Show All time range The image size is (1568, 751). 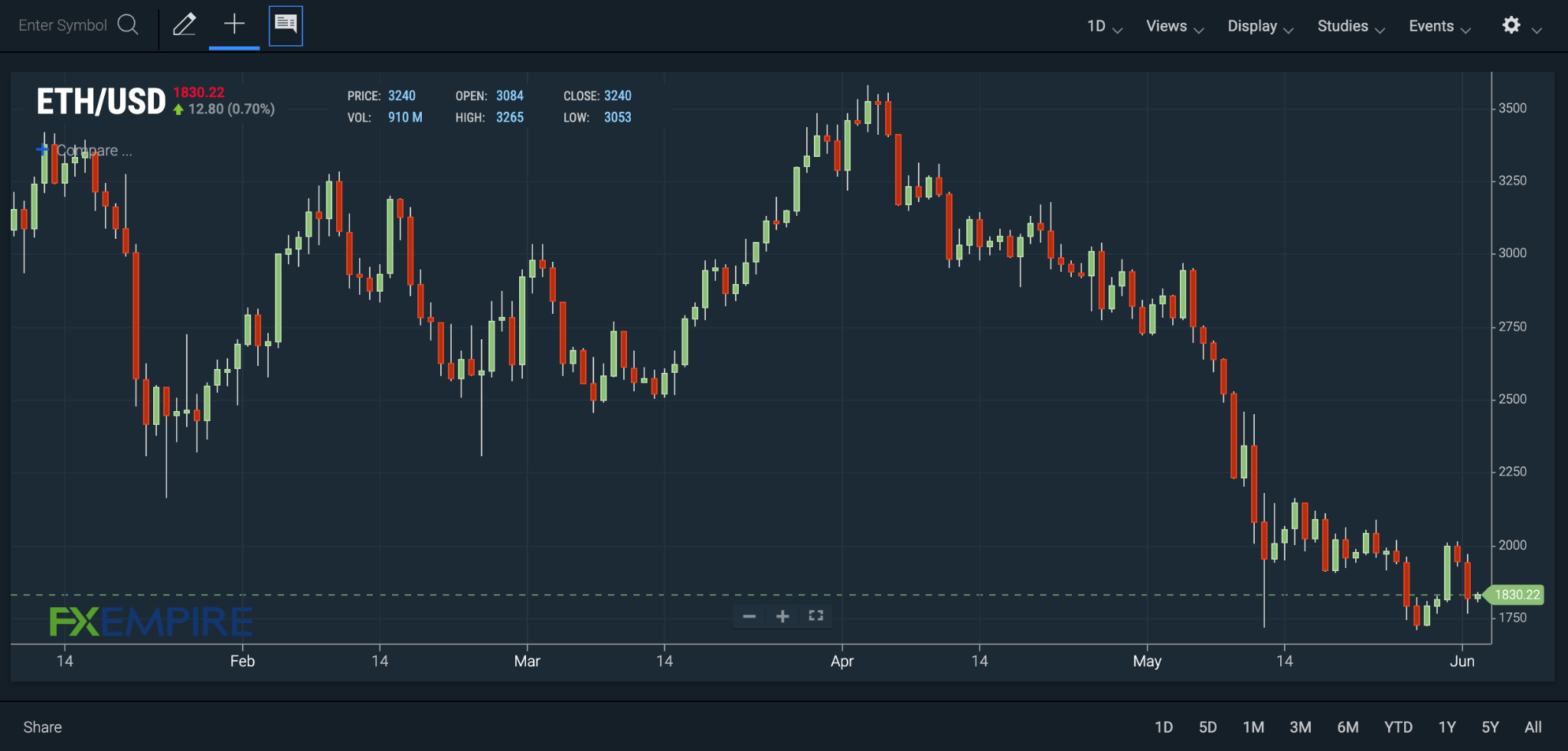[1533, 727]
